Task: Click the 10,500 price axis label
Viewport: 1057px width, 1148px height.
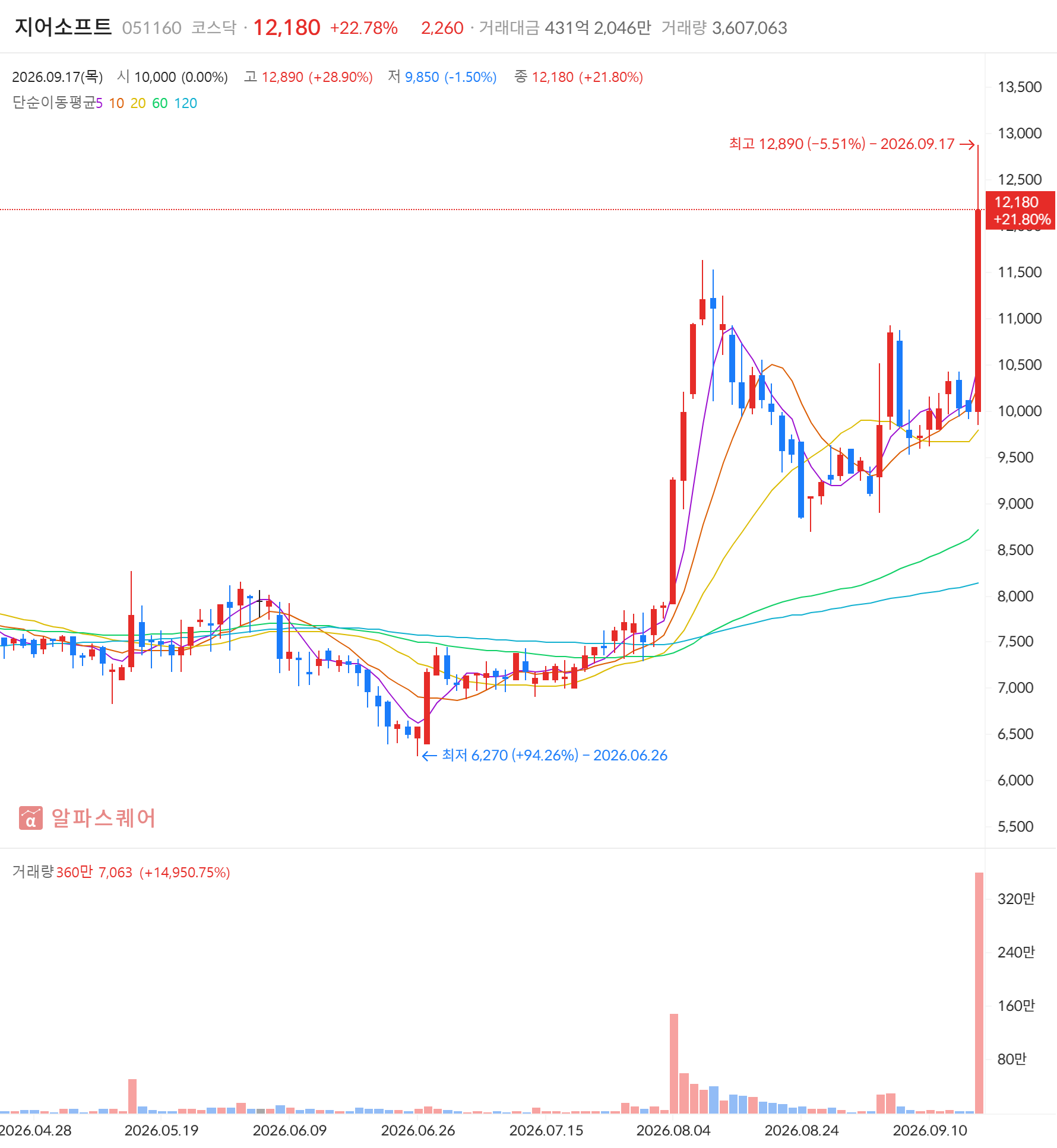Action: (x=1020, y=365)
